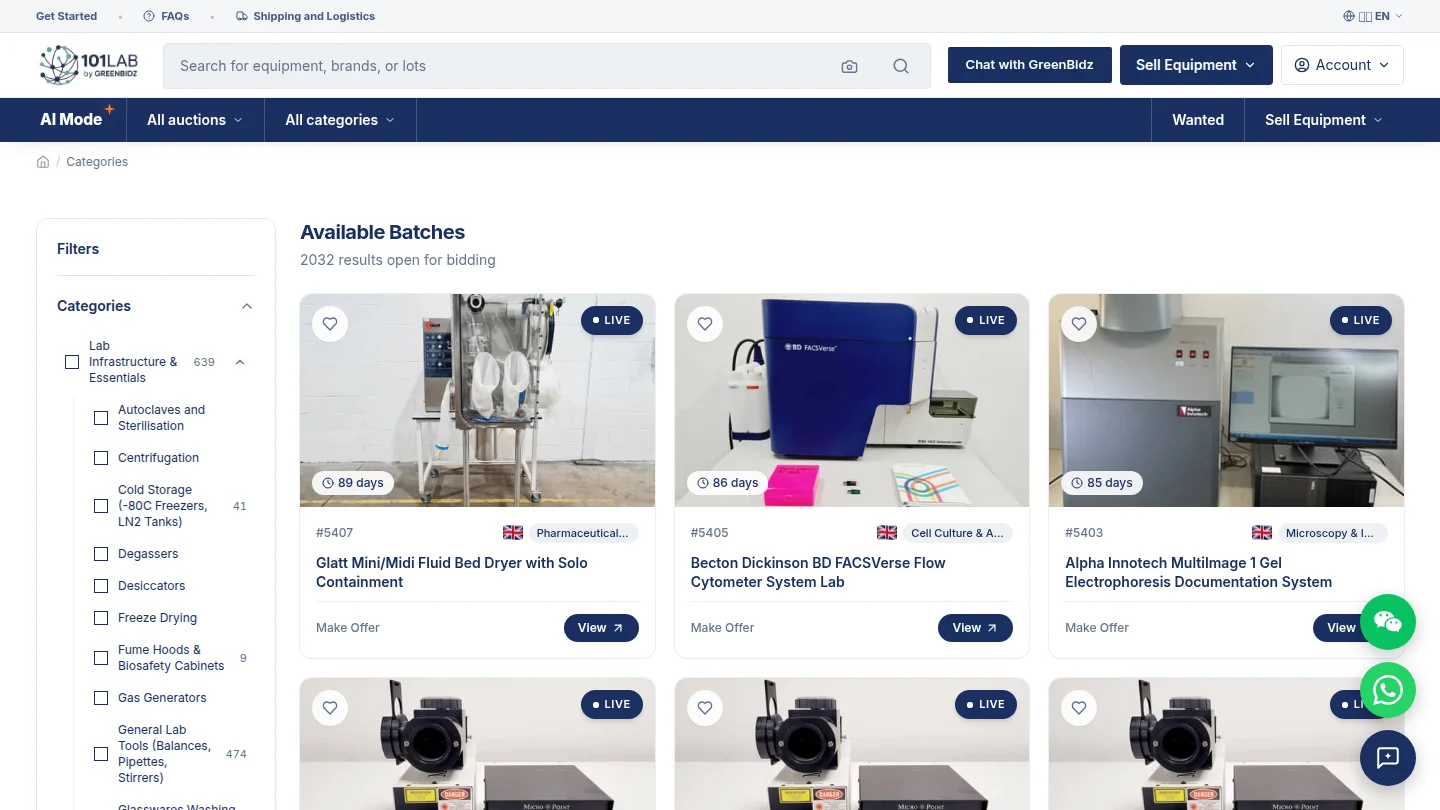Click the 89 days timer badge
This screenshot has width=1440, height=810.
coord(352,483)
